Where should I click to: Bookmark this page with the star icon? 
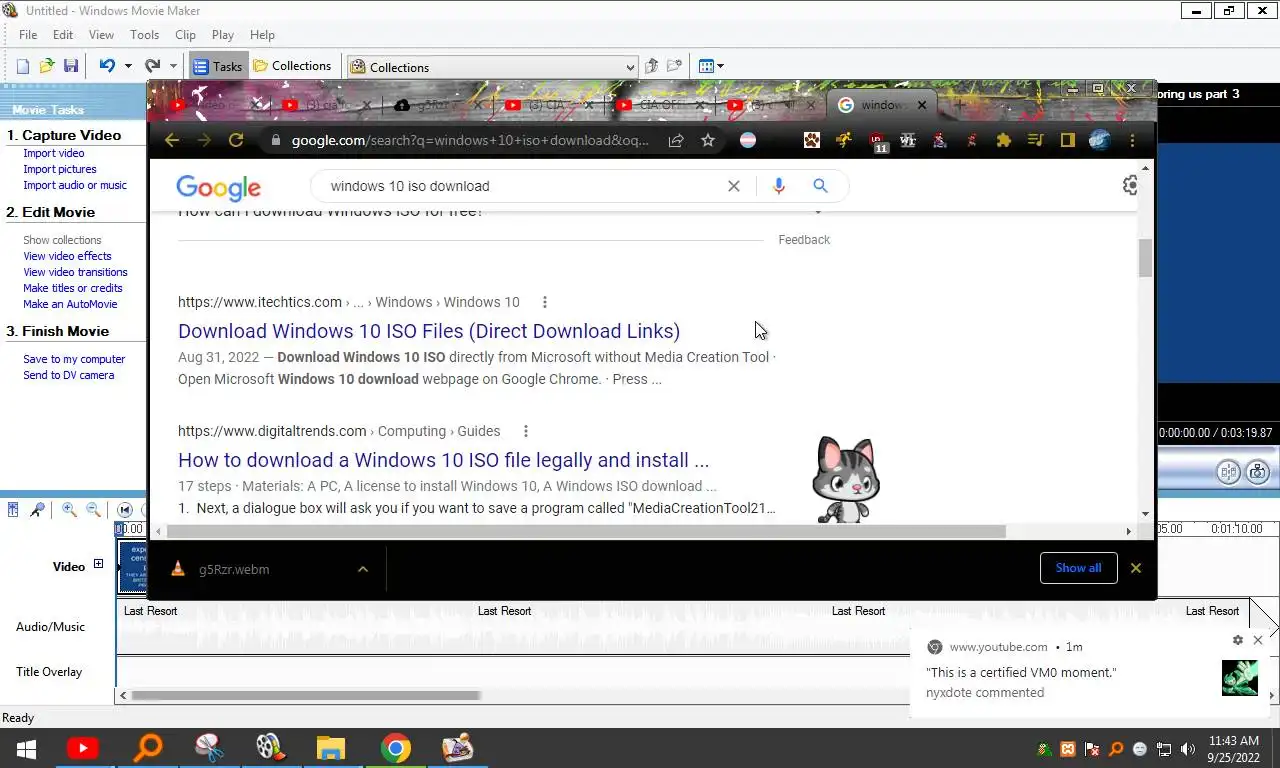(708, 140)
